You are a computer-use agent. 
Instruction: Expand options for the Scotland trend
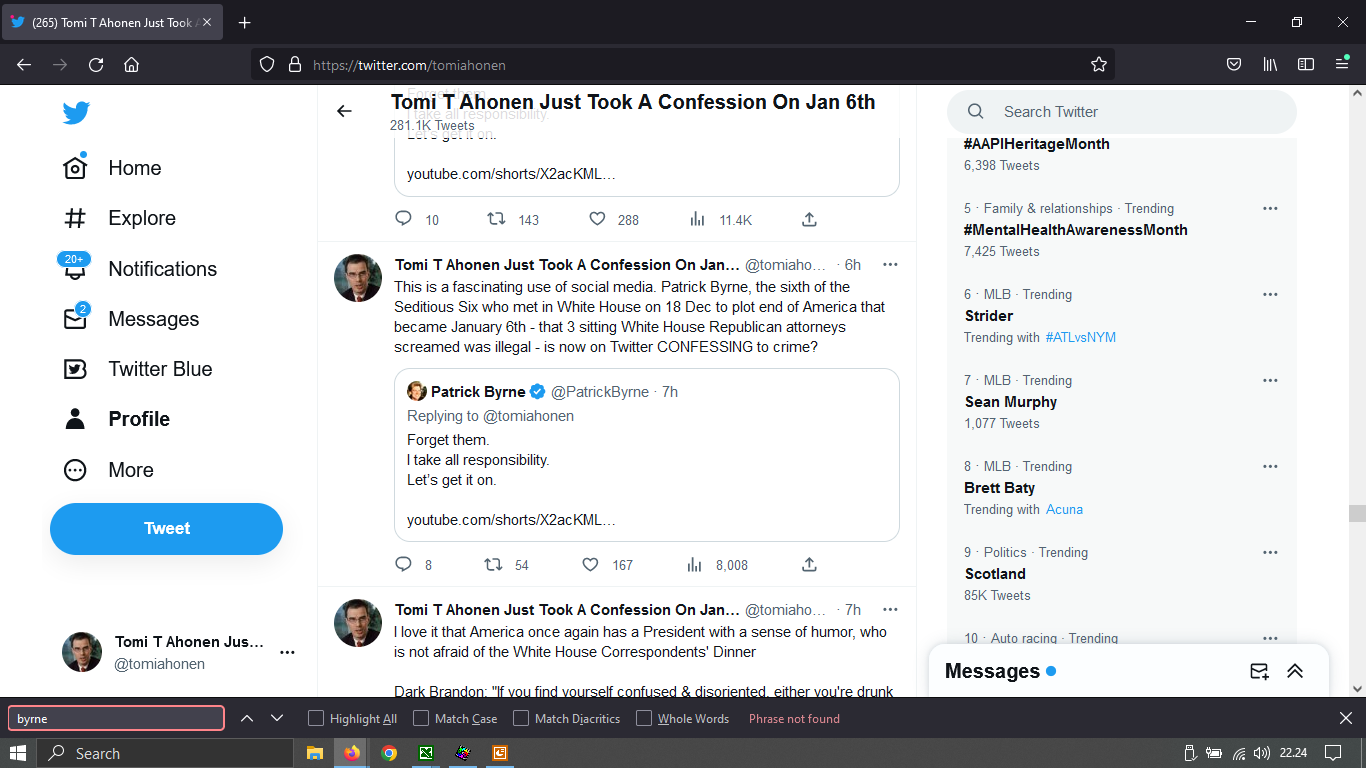tap(1270, 552)
